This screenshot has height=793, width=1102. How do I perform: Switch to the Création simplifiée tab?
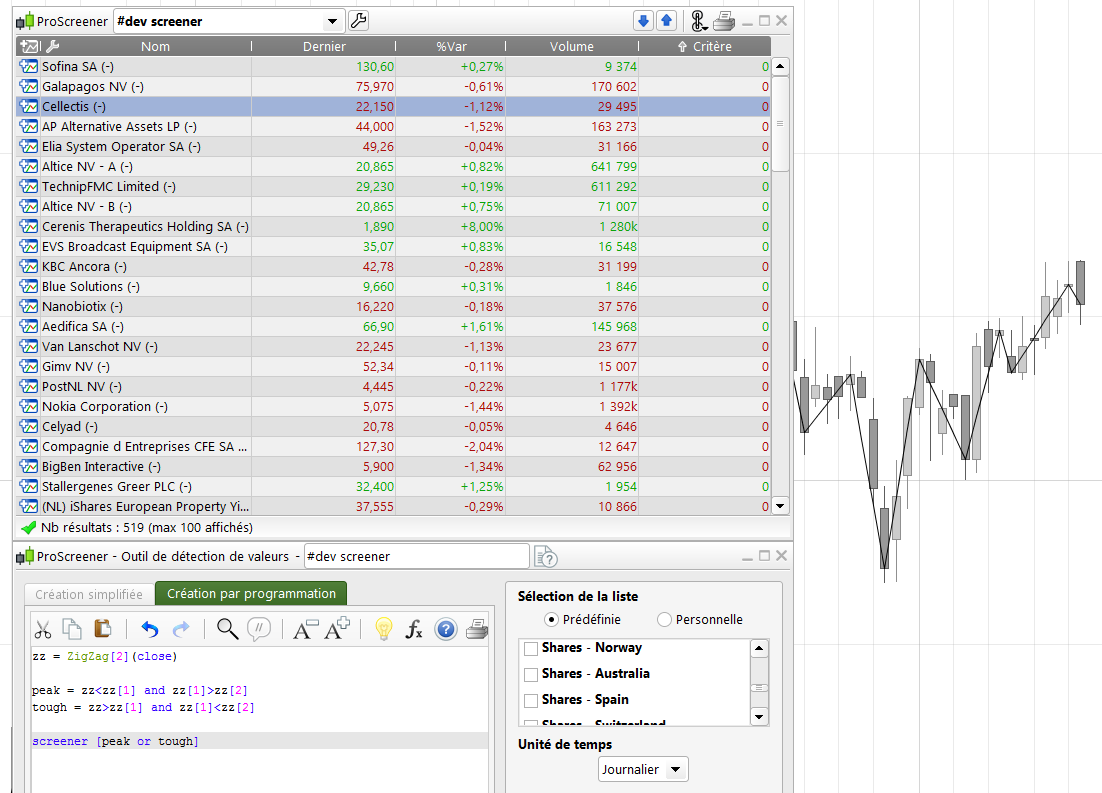(x=89, y=595)
